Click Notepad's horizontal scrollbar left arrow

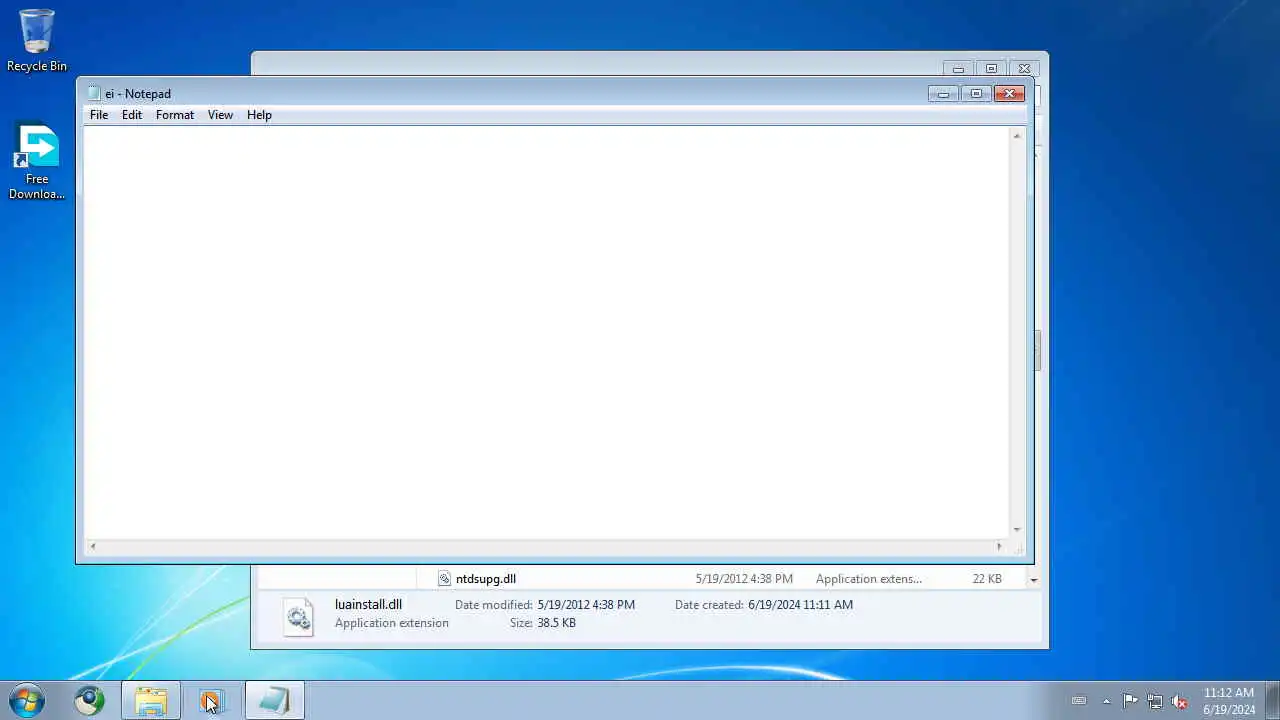(x=92, y=546)
